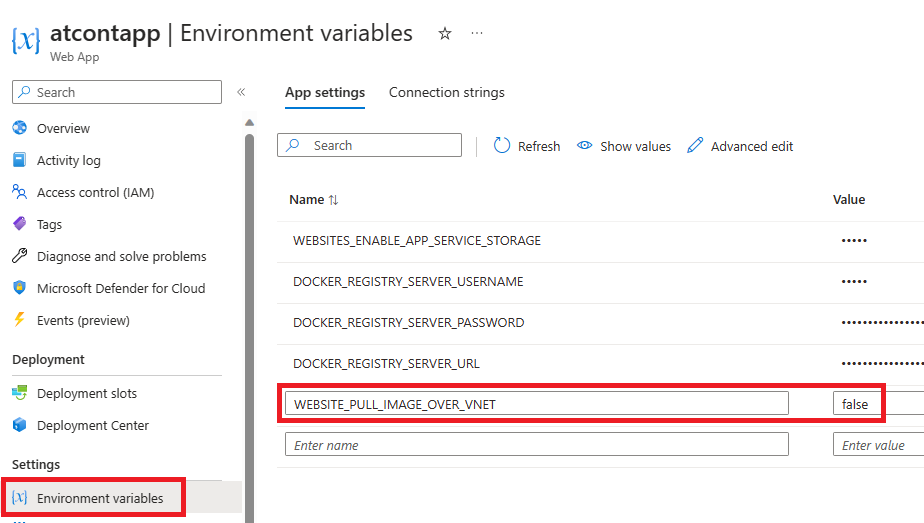The height and width of the screenshot is (523, 924).
Task: Reveal hidden value of DOCKER_REGISTRY_SERVER_URL
Action: point(882,364)
